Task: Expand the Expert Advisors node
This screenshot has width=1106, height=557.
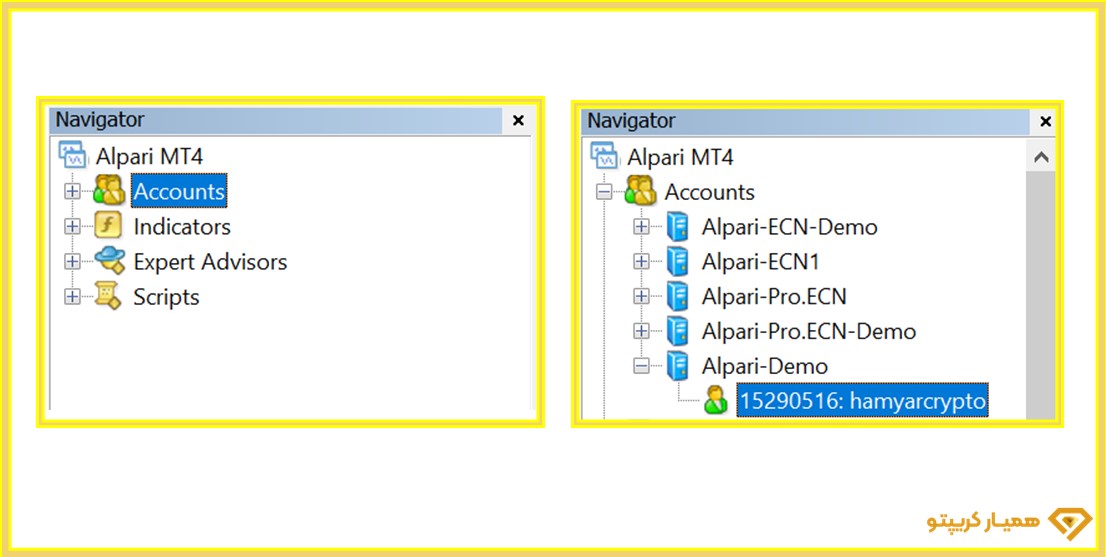Action: click(x=72, y=262)
